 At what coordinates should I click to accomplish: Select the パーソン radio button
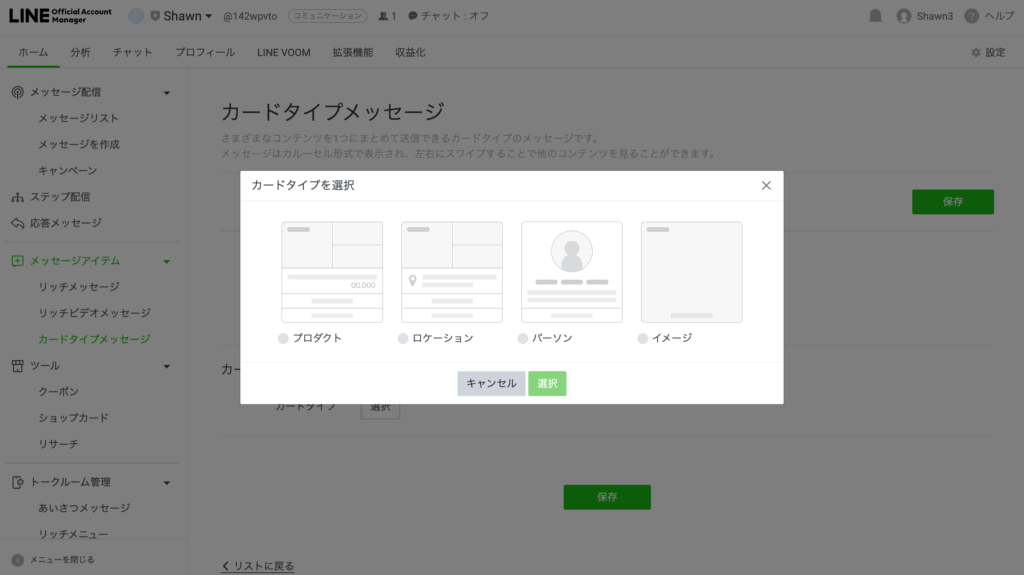[523, 339]
